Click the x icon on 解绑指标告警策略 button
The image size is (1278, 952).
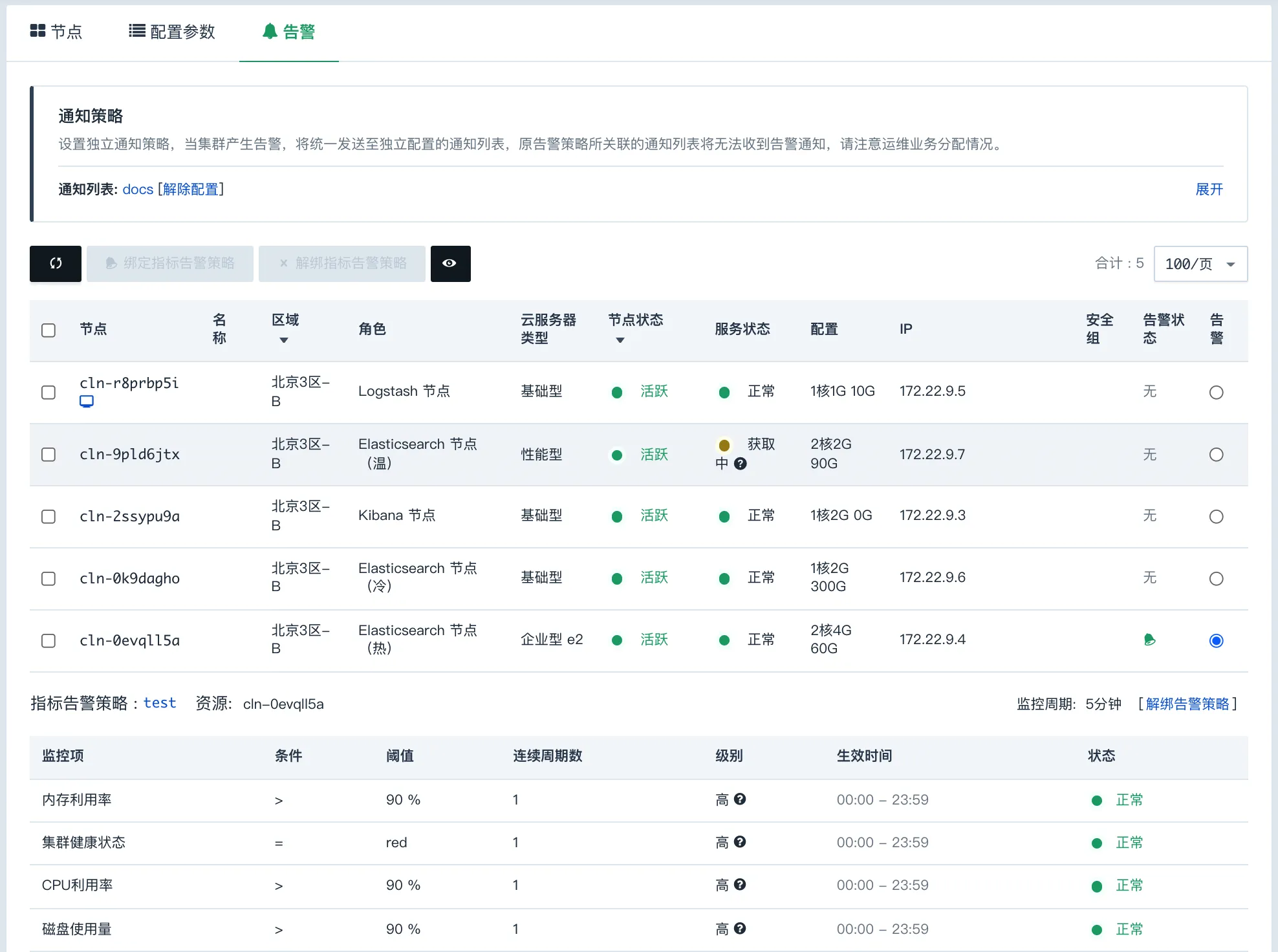(283, 263)
